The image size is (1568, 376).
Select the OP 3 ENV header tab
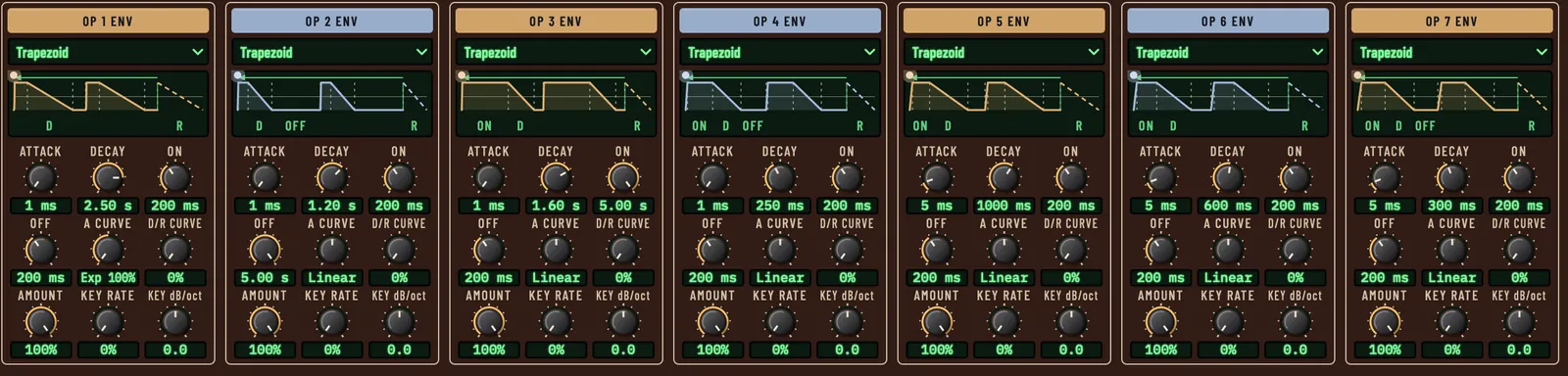(x=556, y=21)
